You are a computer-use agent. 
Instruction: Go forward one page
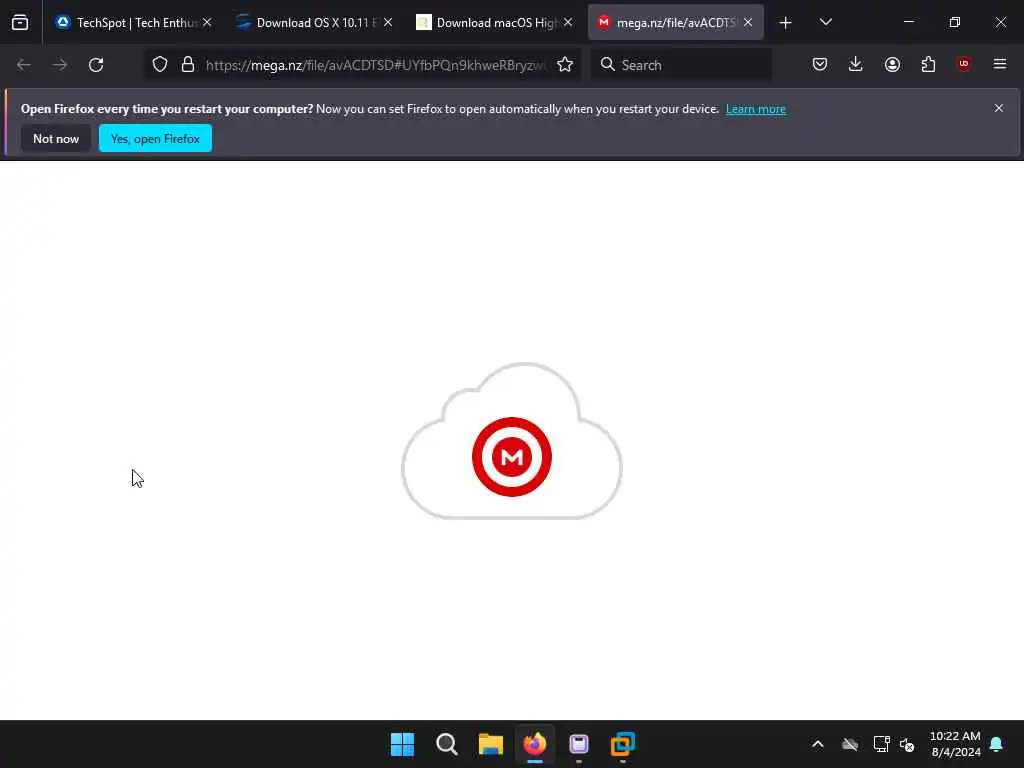[x=60, y=65]
